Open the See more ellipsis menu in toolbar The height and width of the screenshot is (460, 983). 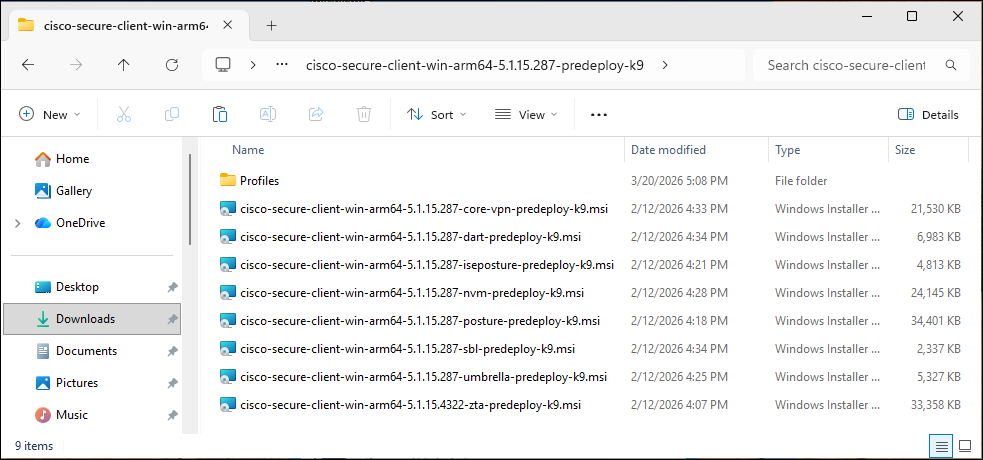(x=599, y=115)
